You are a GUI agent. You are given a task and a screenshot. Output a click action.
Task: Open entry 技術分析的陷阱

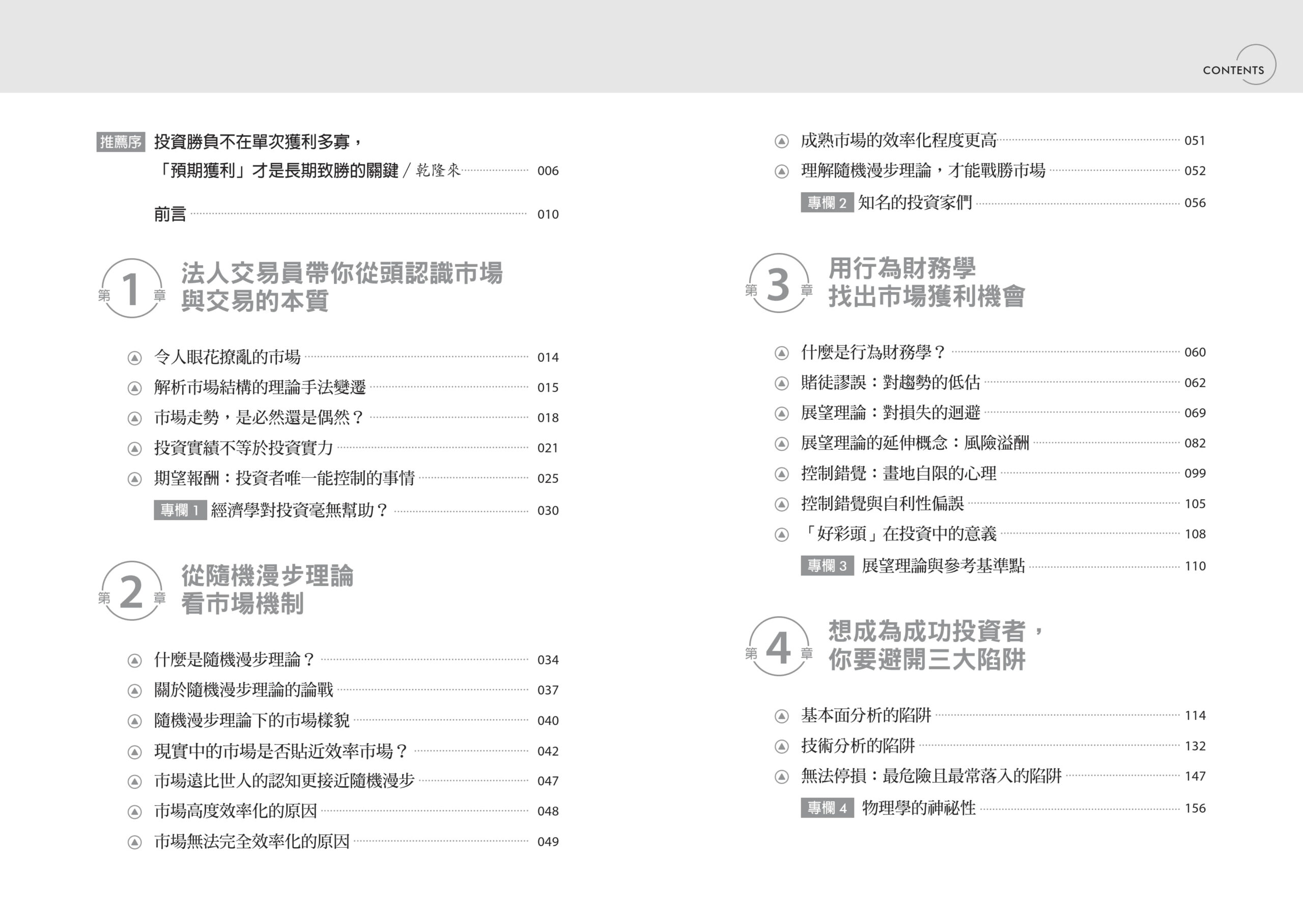click(858, 746)
